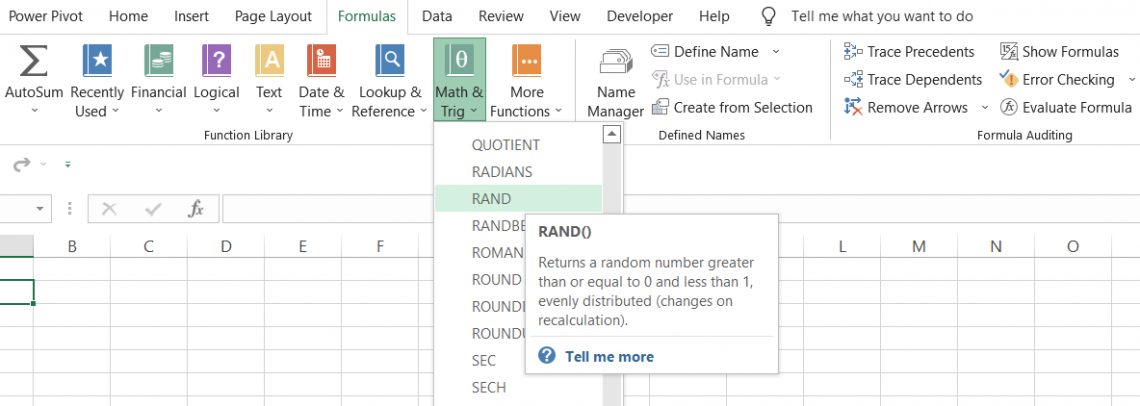Open the Logical functions library
The height and width of the screenshot is (406, 1140).
tap(216, 62)
